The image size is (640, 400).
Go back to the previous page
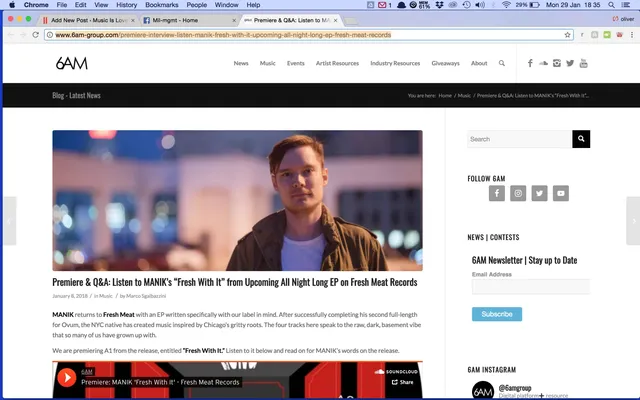pyautogui.click(x=11, y=35)
